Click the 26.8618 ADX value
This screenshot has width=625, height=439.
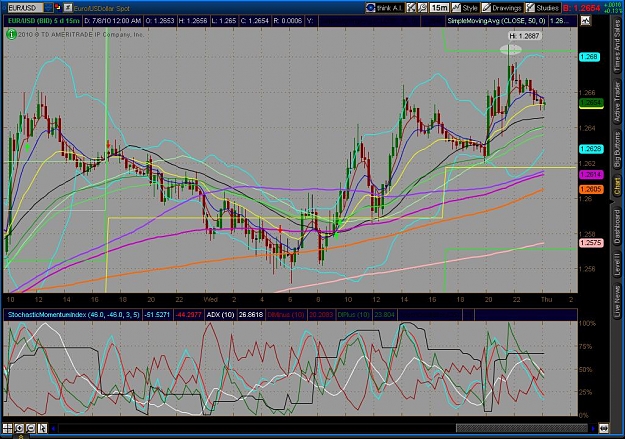(251, 315)
